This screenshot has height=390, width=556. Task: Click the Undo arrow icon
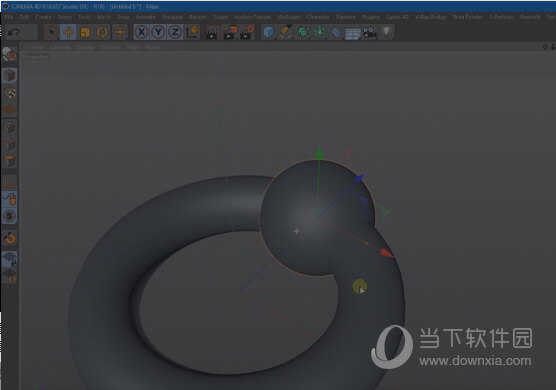click(13, 32)
